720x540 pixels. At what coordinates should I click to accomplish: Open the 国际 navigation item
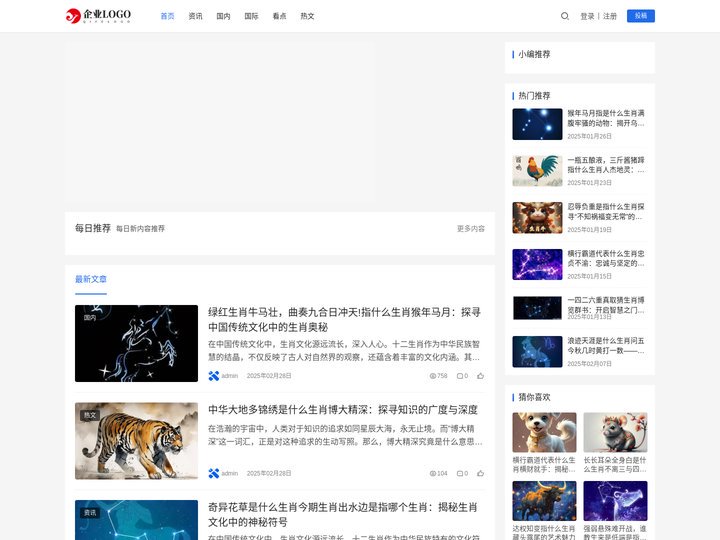[252, 16]
